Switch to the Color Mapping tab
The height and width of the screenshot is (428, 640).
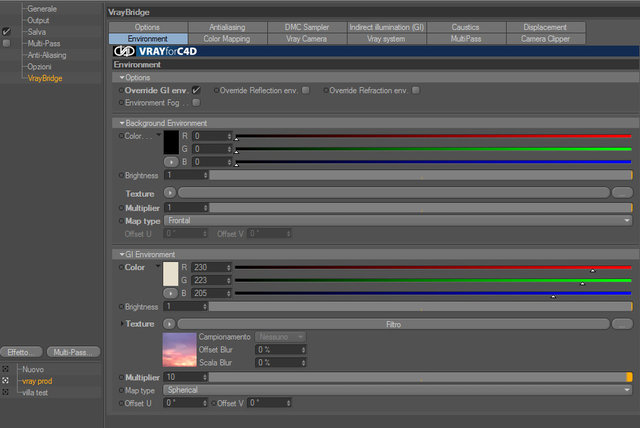(227, 39)
